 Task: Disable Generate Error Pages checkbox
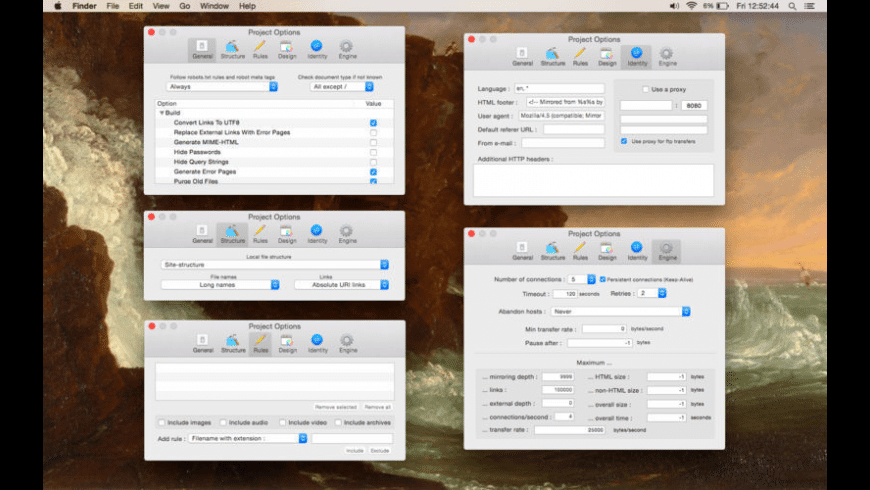click(373, 172)
